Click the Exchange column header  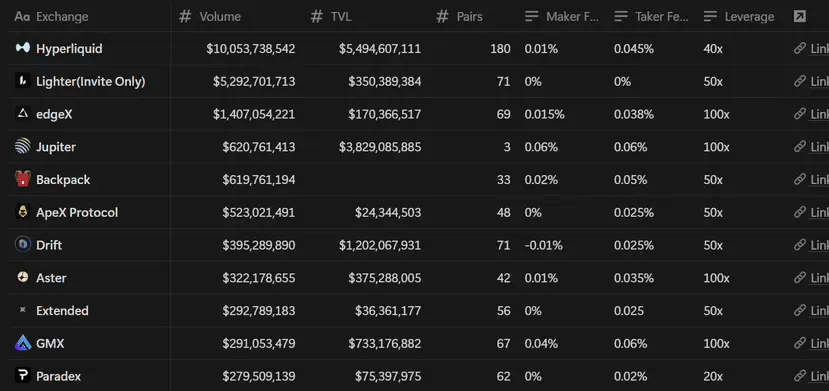point(52,16)
